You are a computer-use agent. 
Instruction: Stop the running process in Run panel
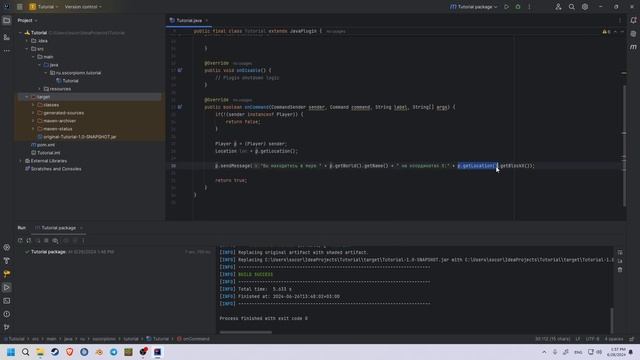click(46, 241)
